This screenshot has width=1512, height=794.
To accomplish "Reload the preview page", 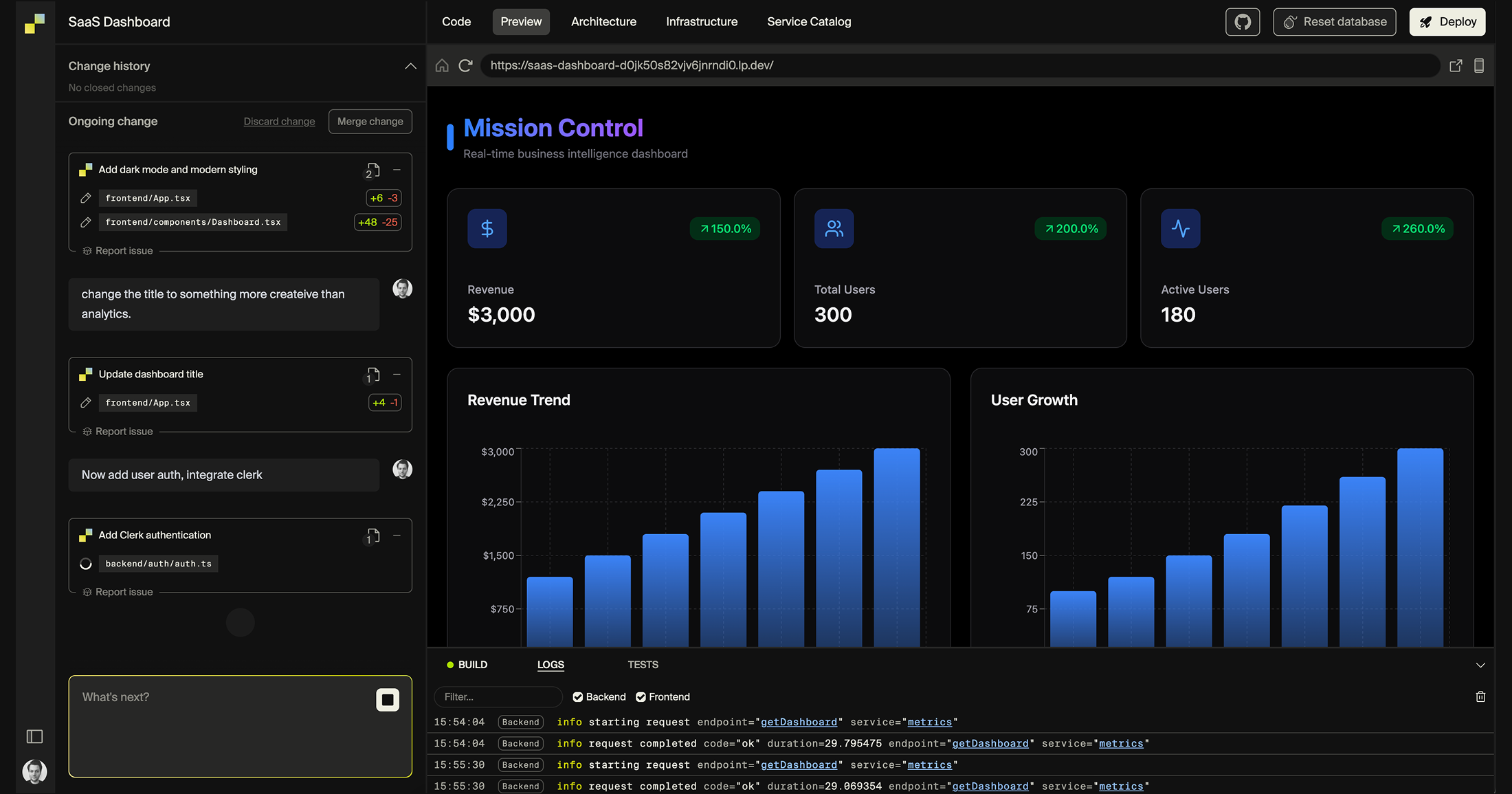I will 465,65.
